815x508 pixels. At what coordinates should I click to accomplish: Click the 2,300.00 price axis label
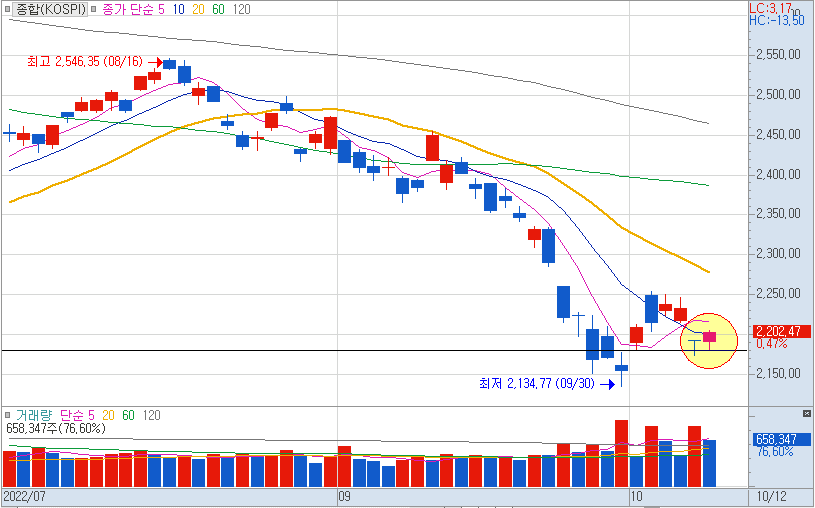[779, 254]
